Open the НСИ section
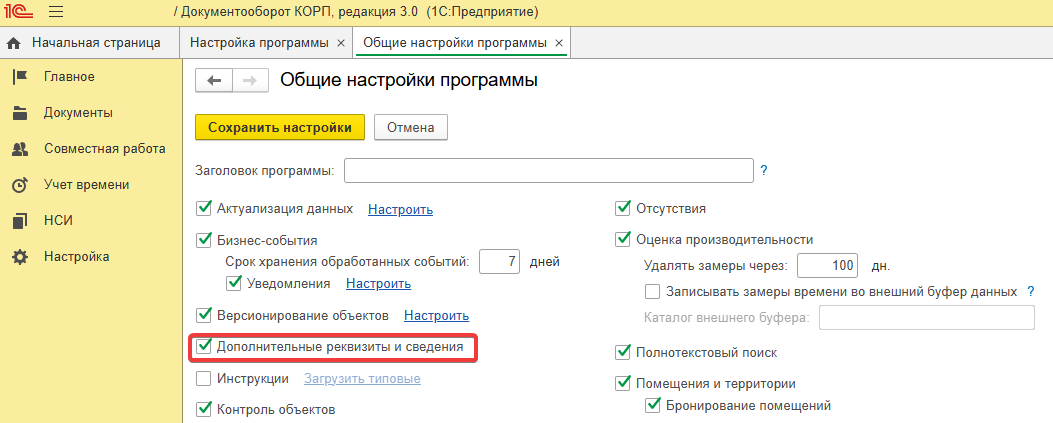Viewport: 1053px width, 423px height. coord(91,221)
